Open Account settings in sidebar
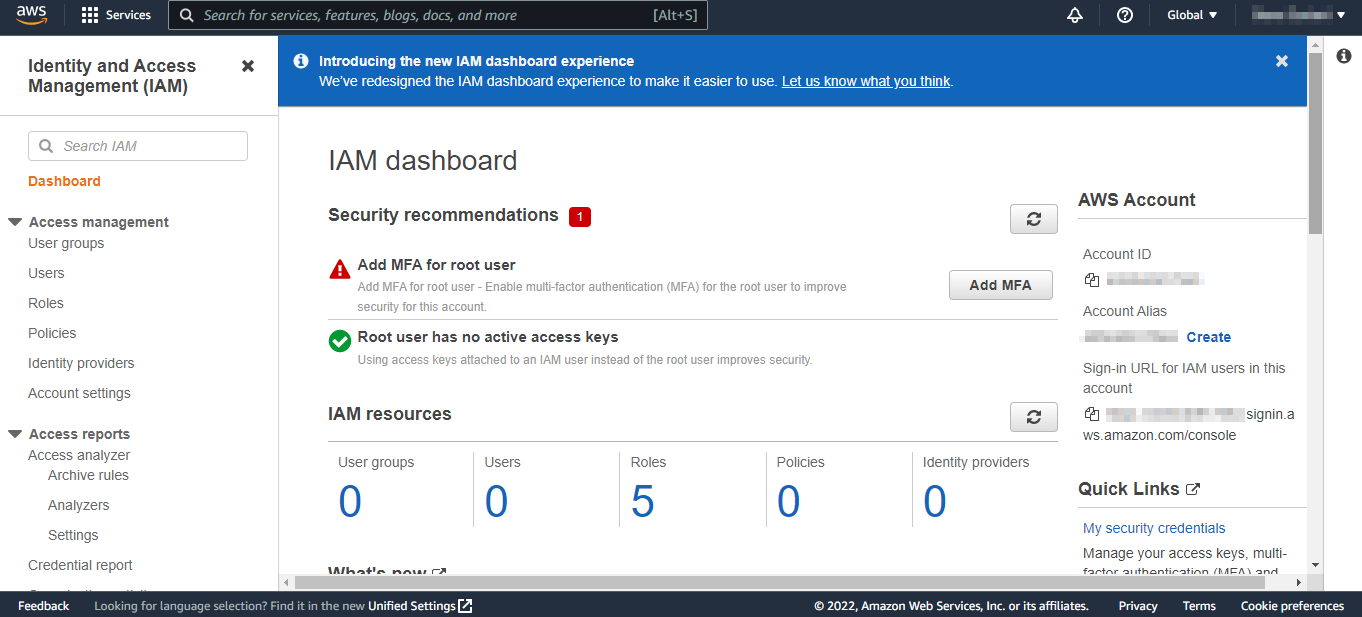The height and width of the screenshot is (617, 1362). coord(79,393)
